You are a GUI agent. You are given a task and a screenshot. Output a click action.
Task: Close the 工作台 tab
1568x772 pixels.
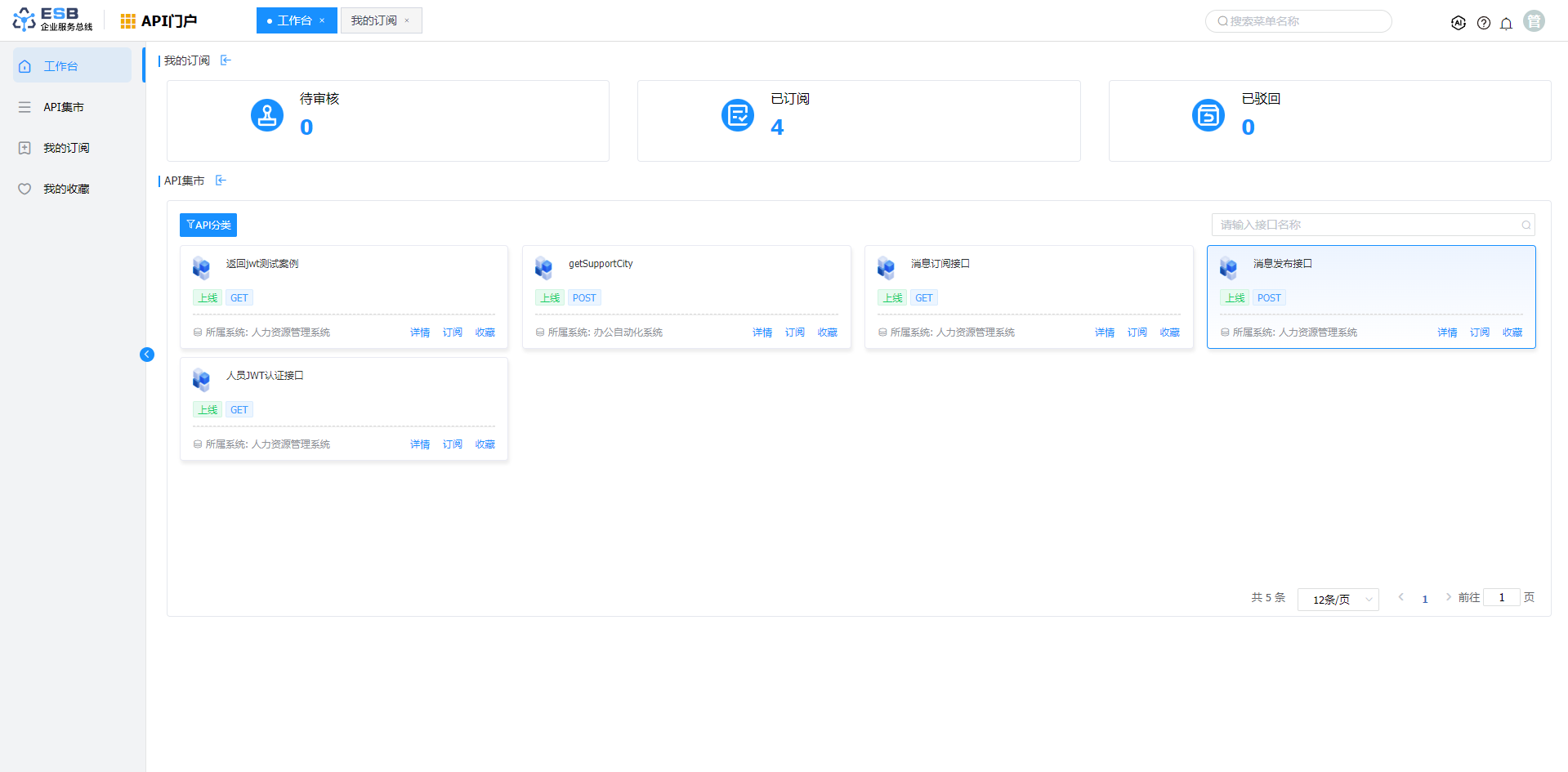[x=323, y=20]
